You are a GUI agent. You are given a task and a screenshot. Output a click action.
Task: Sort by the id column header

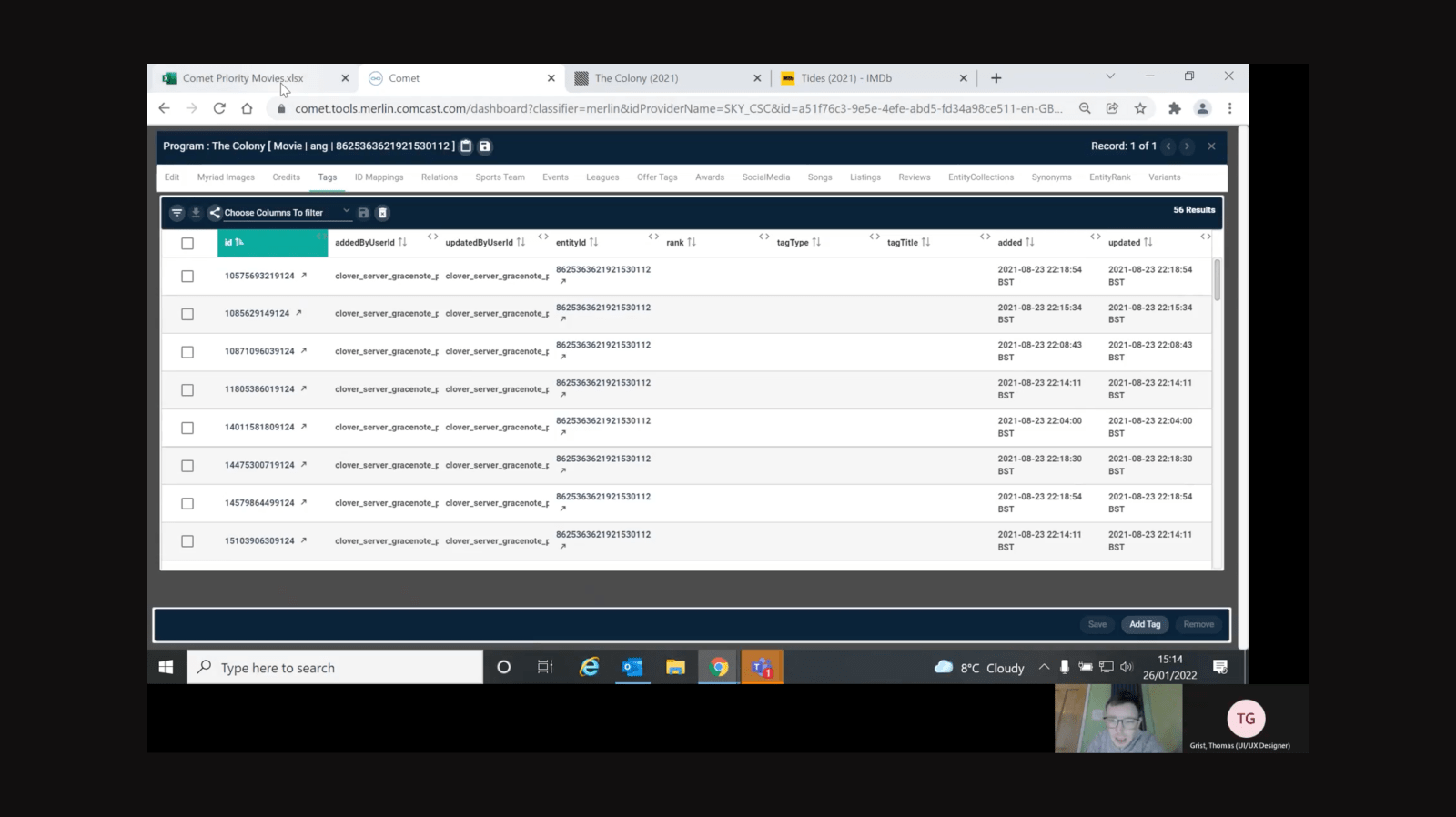click(272, 243)
